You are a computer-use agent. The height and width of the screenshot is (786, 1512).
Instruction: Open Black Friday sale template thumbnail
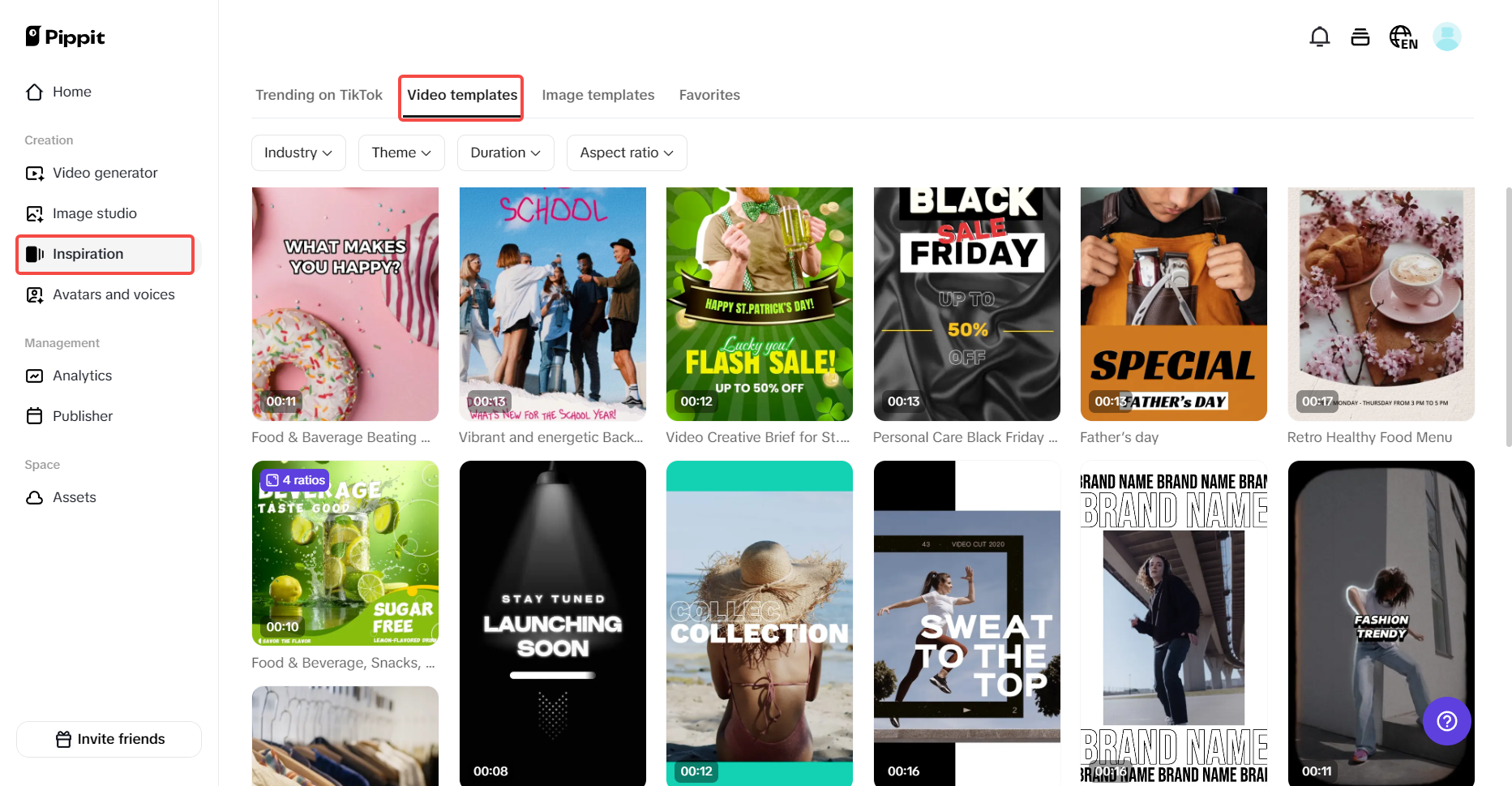point(967,304)
